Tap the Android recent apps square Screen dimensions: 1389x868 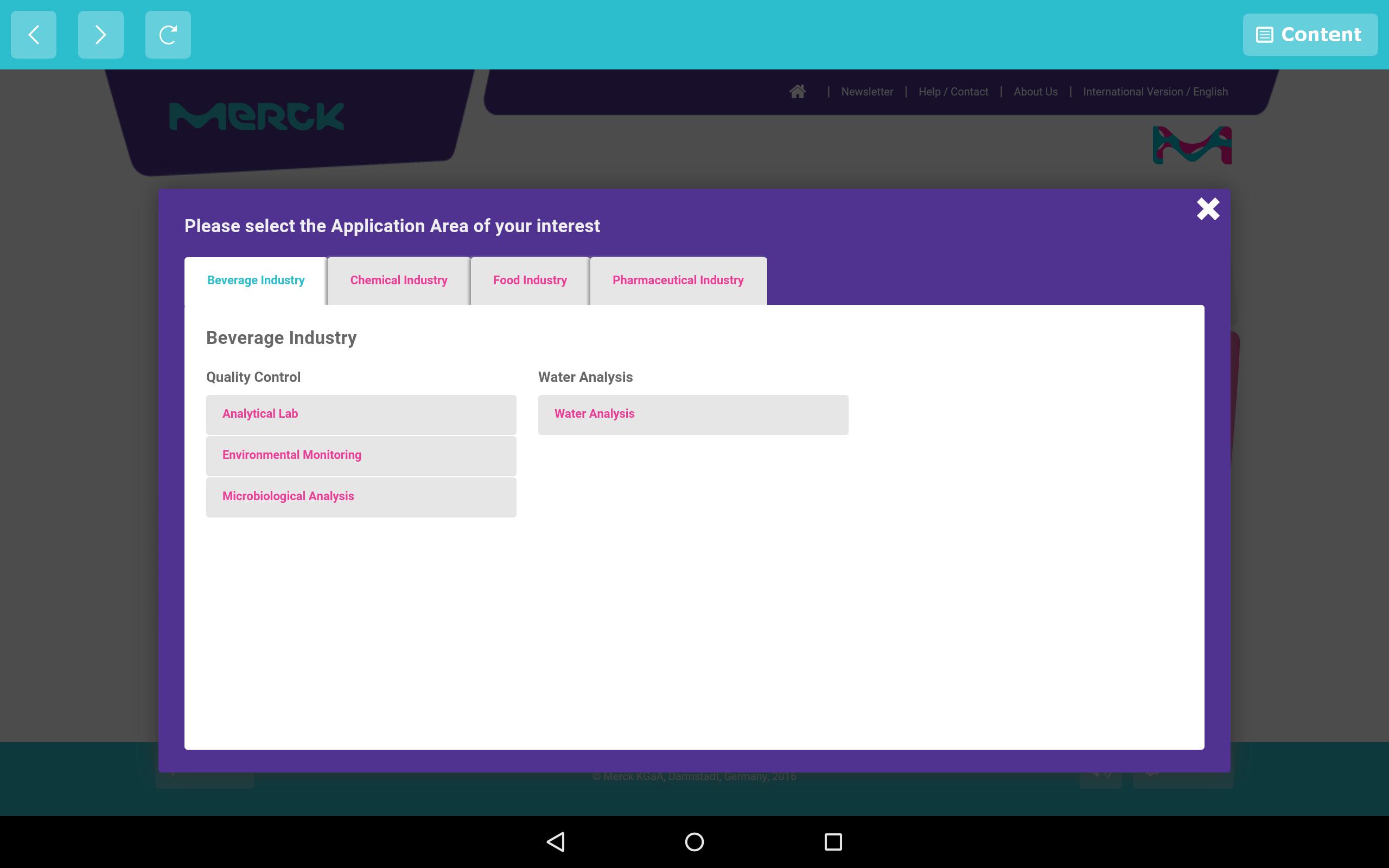click(x=833, y=841)
